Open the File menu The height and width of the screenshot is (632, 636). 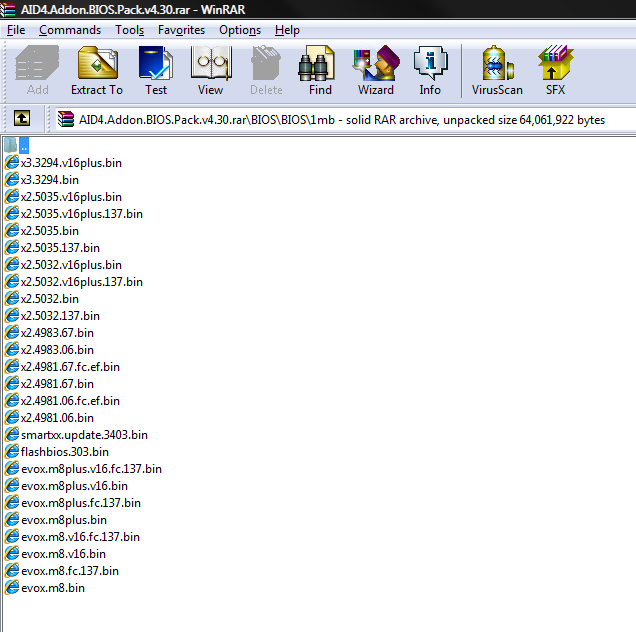click(x=16, y=30)
